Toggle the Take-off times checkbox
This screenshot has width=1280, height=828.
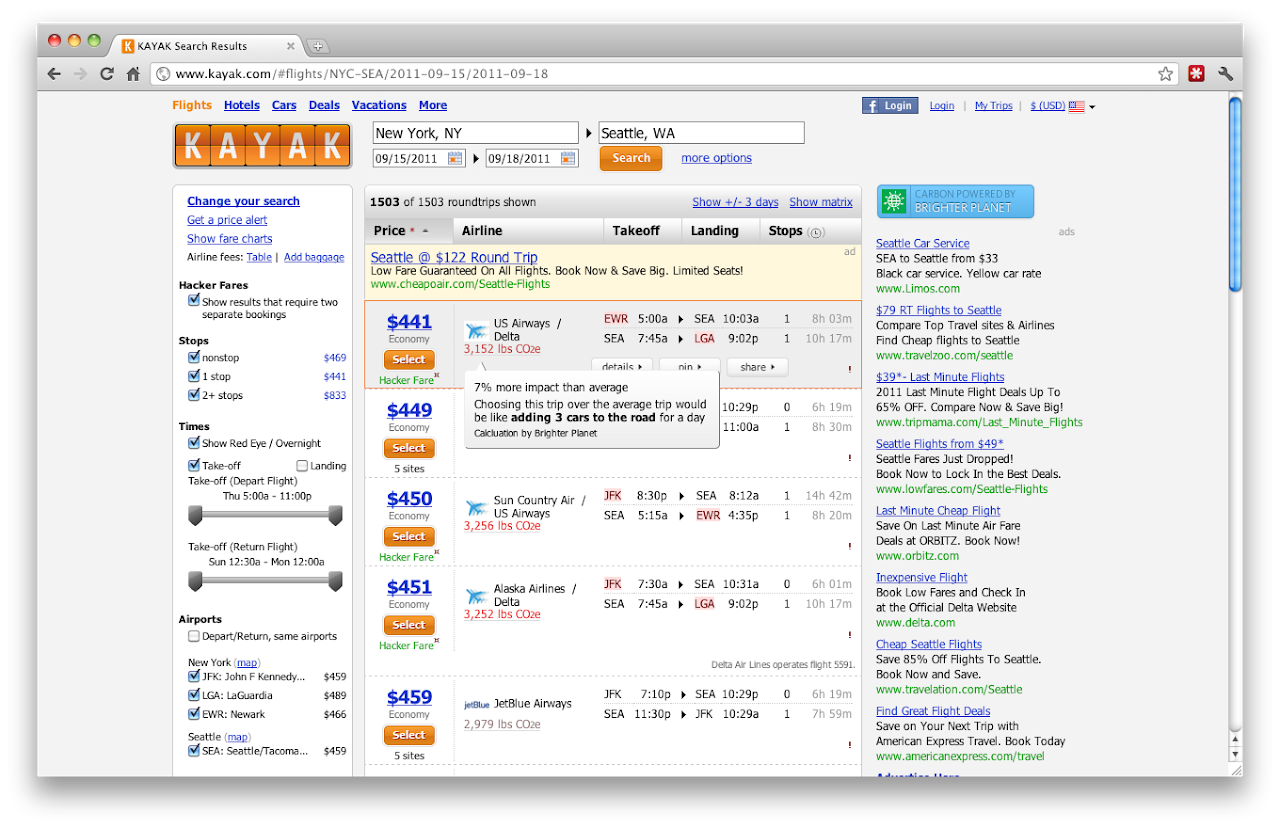coord(194,465)
